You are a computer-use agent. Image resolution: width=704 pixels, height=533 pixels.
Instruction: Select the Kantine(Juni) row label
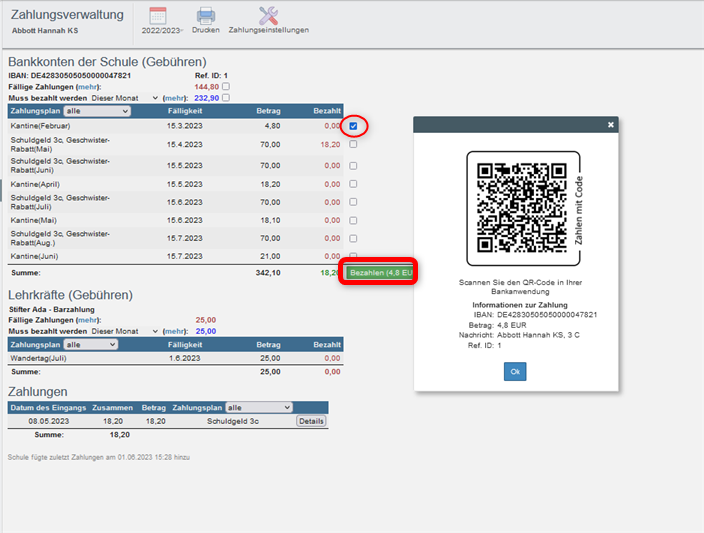(x=34, y=256)
